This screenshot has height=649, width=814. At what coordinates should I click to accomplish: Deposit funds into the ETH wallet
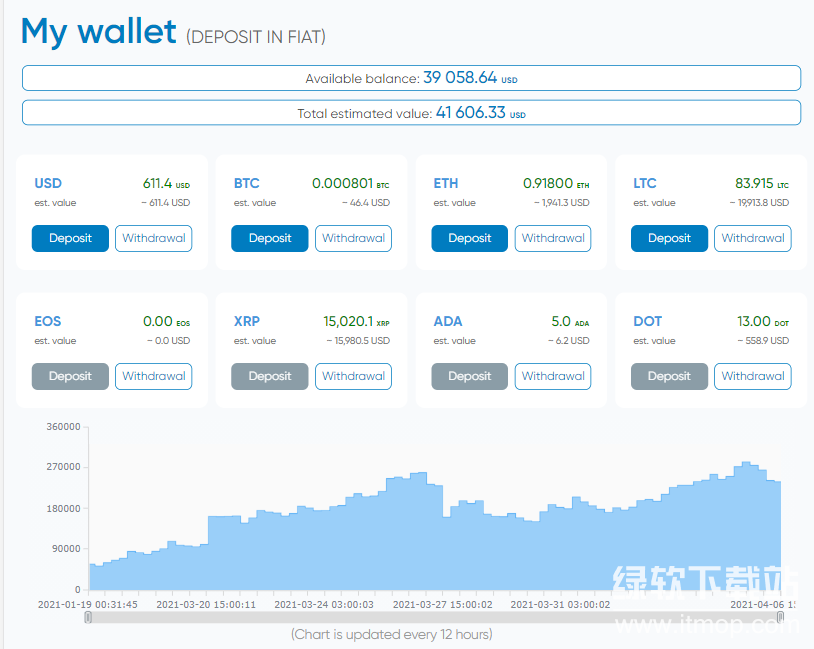469,238
